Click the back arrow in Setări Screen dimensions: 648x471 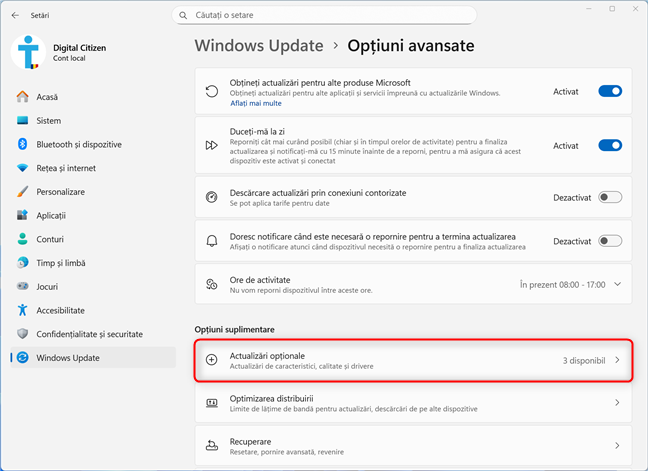tap(15, 15)
